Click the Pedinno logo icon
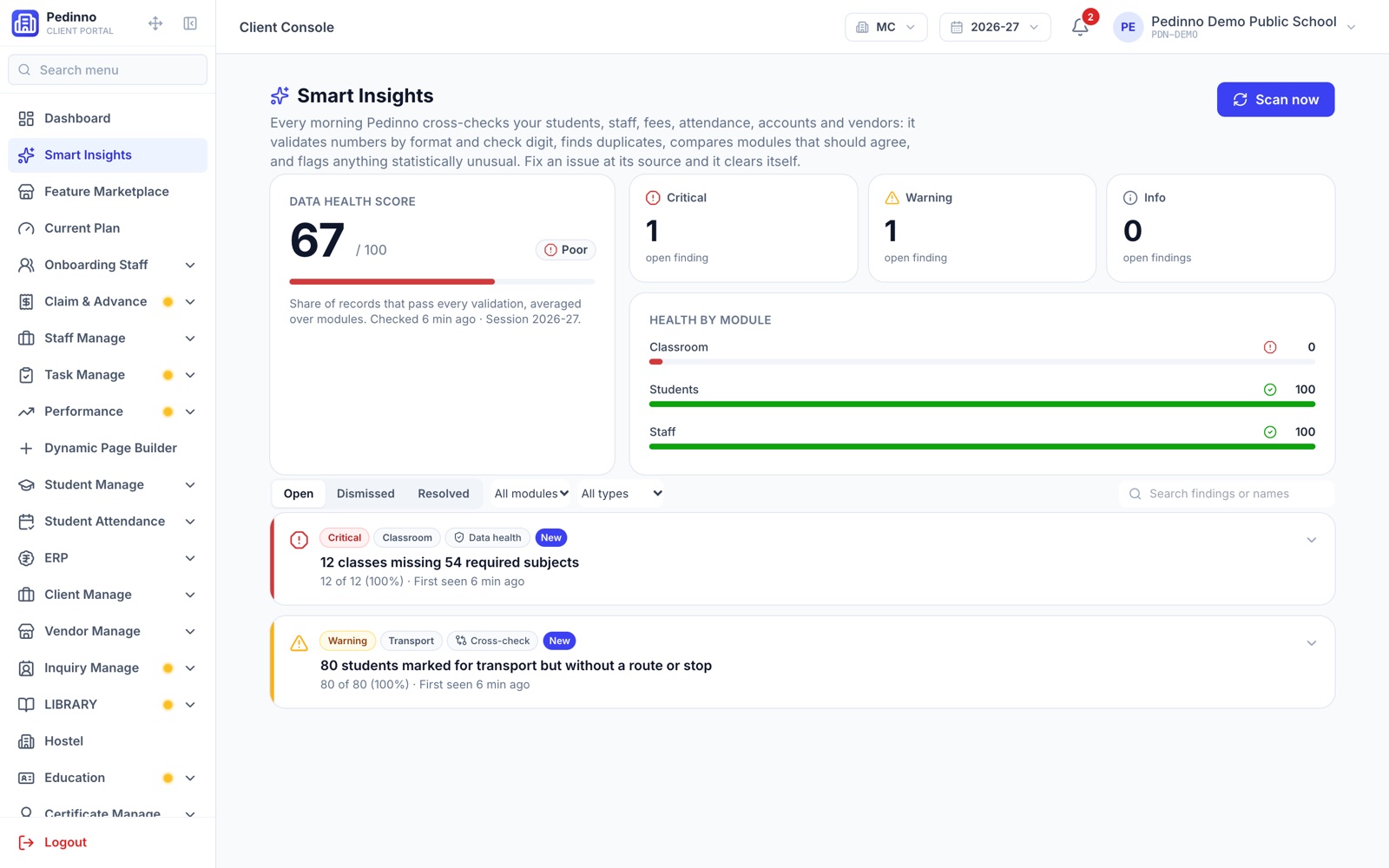Viewport: 1389px width, 868px height. pyautogui.click(x=25, y=23)
